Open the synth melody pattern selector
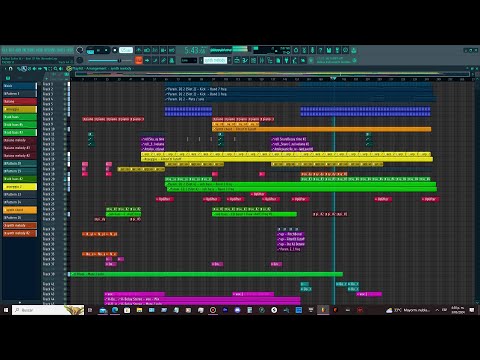The image size is (480, 360). click(215, 60)
